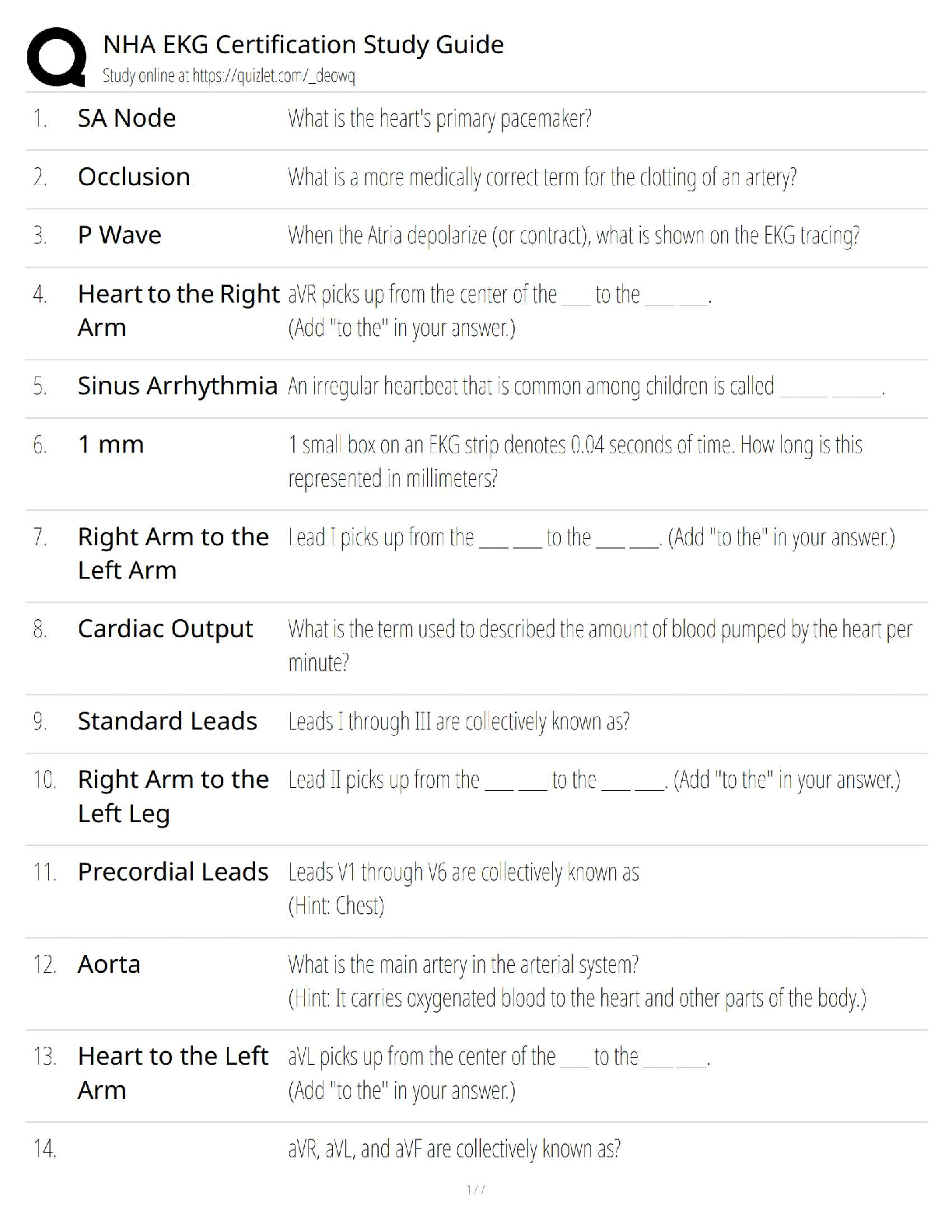This screenshot has height=1232, width=952.
Task: Click the Heart to the Right Arm term
Action: coord(178,310)
